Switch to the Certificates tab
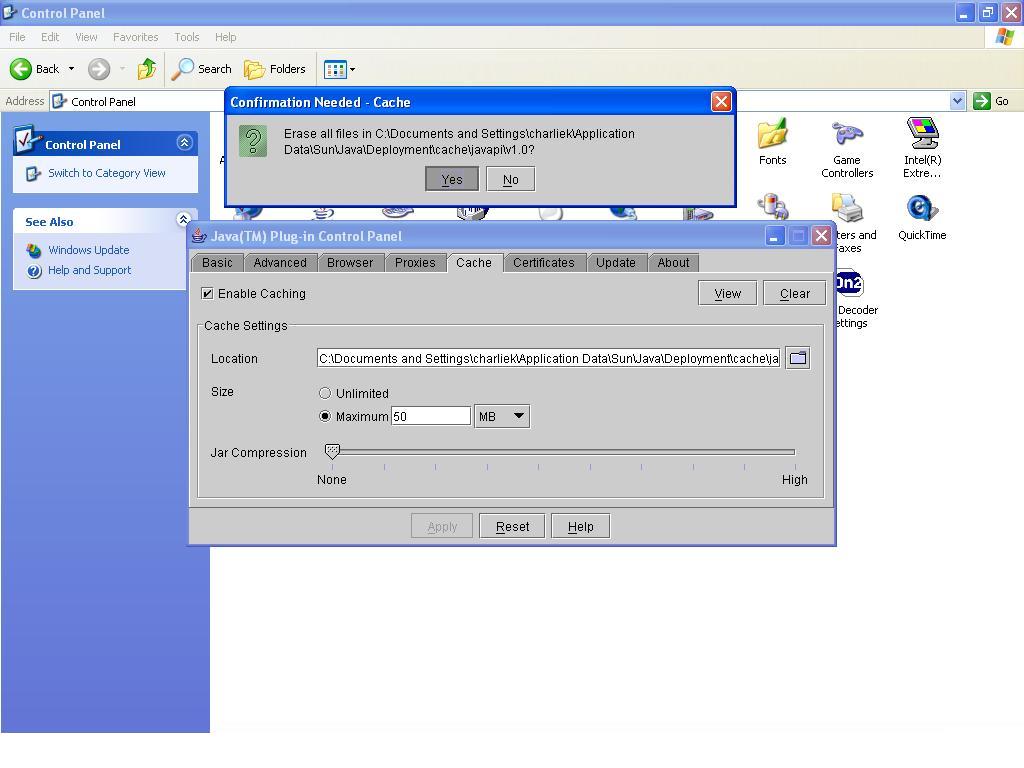The width and height of the screenshot is (1024, 768). click(x=543, y=263)
